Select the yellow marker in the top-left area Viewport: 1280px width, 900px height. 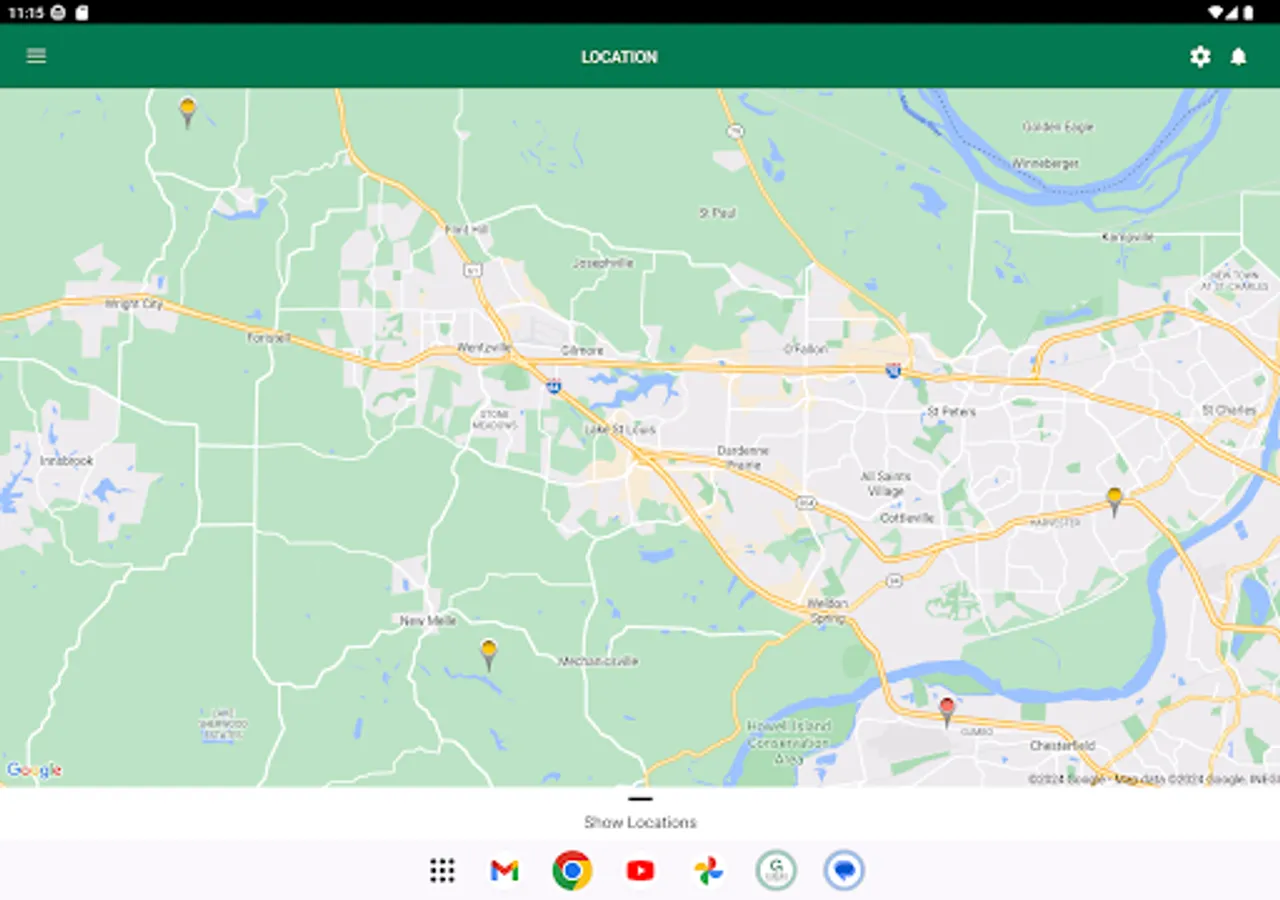pyautogui.click(x=186, y=107)
